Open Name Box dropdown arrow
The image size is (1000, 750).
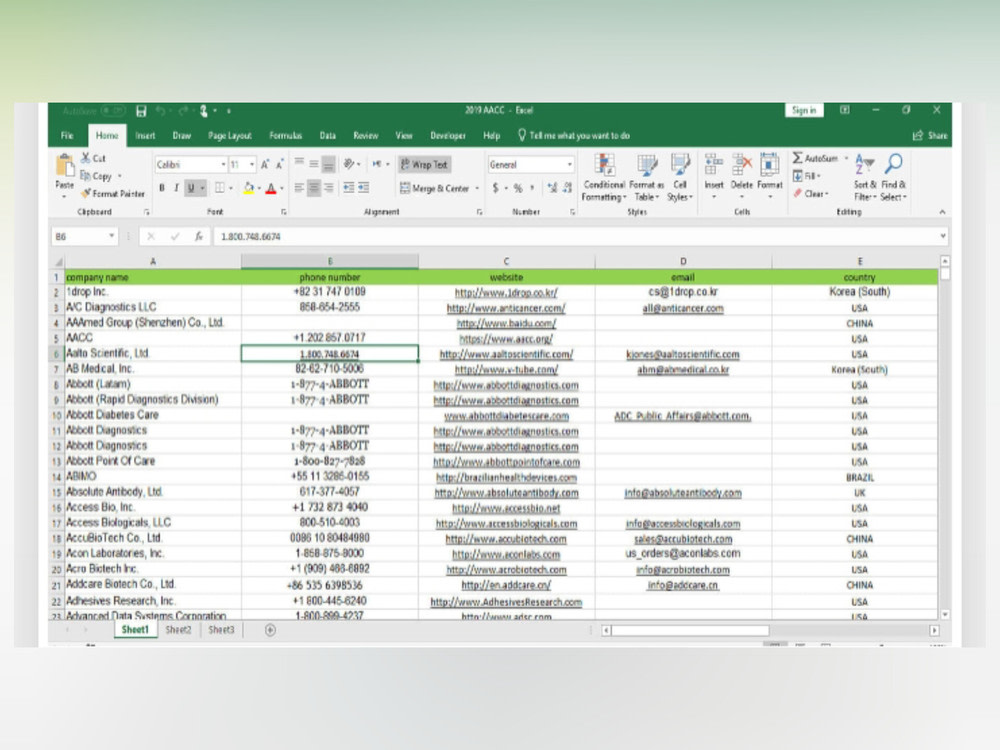112,236
